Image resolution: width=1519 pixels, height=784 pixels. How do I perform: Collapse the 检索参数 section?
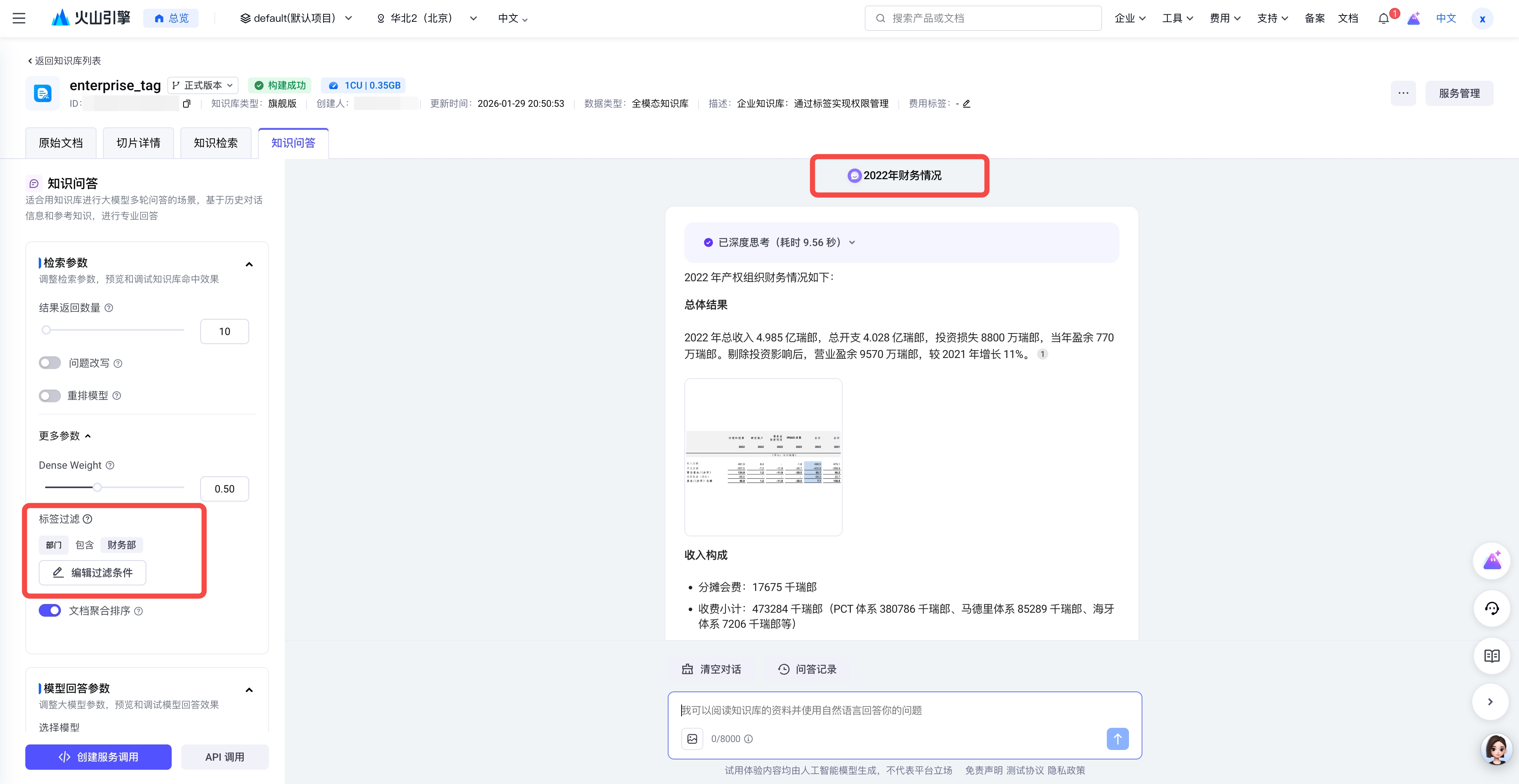[x=249, y=264]
